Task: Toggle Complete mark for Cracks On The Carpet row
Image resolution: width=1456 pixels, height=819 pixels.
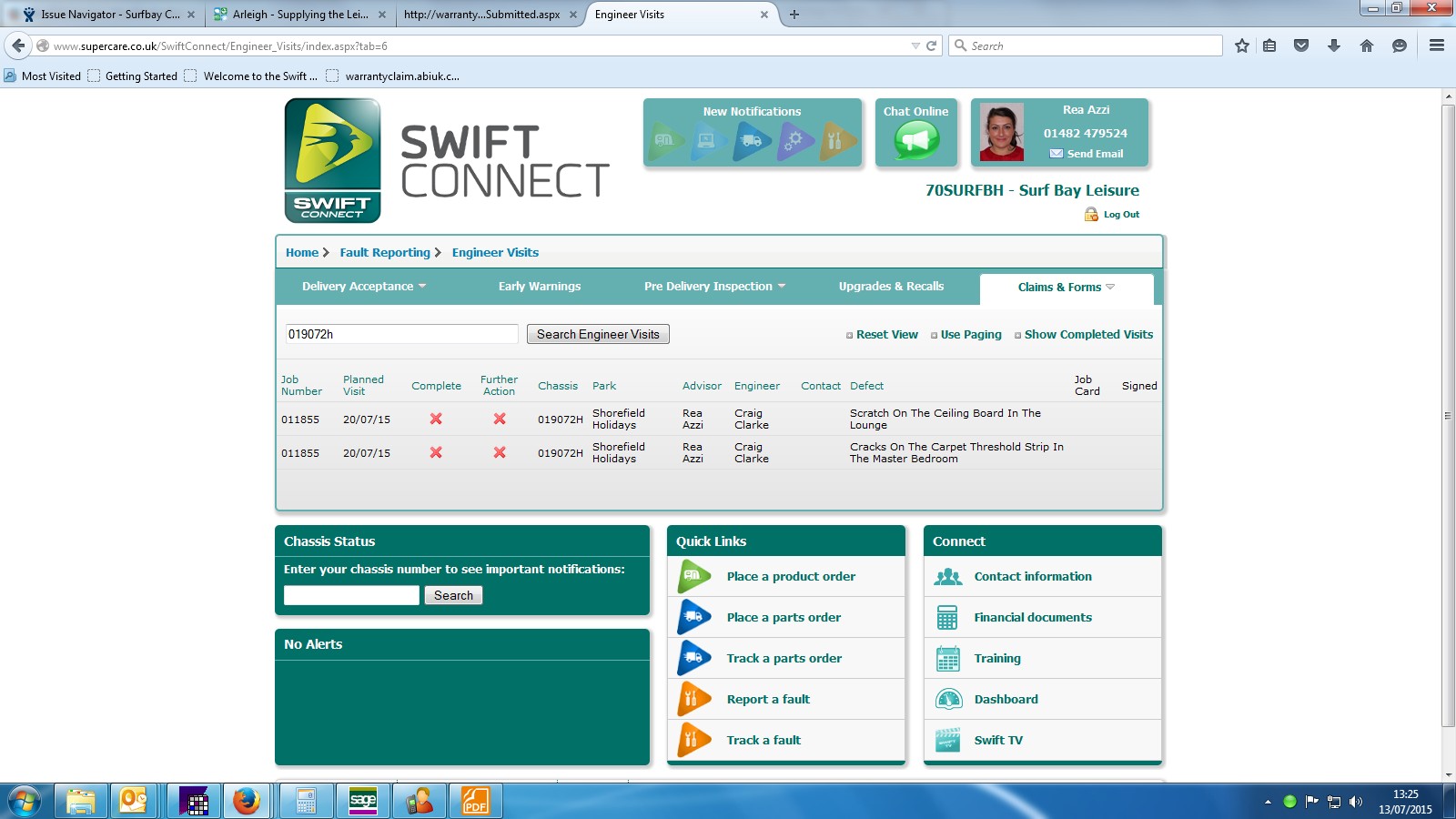Action: (x=436, y=452)
